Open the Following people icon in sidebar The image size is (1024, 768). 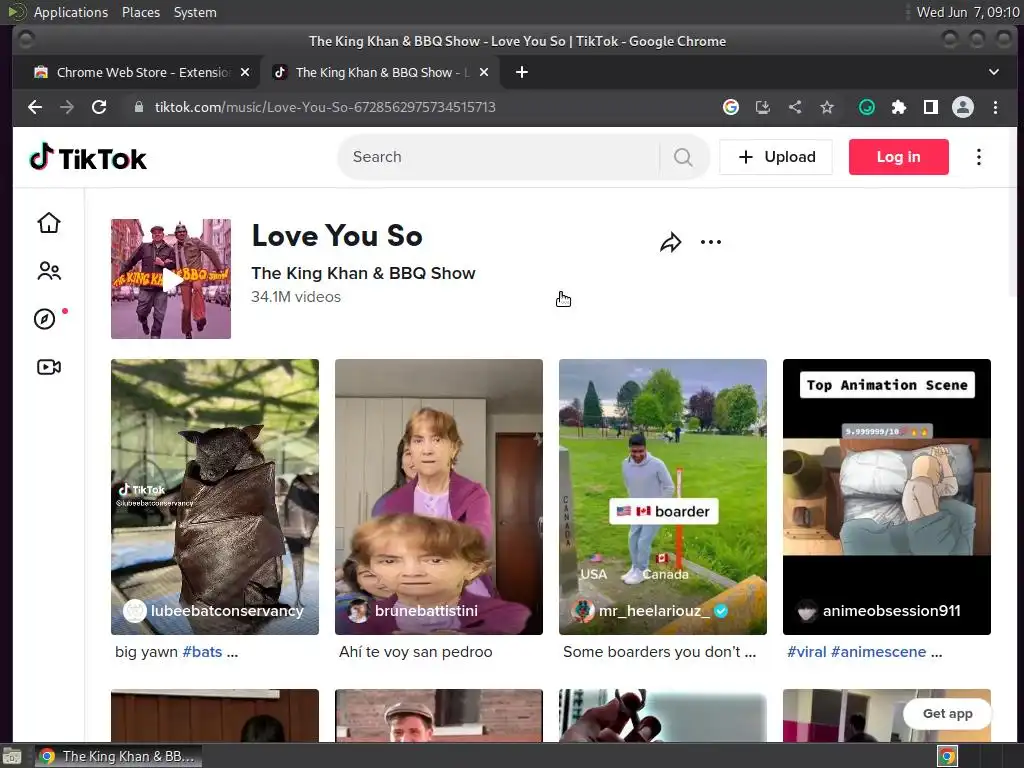coord(49,270)
